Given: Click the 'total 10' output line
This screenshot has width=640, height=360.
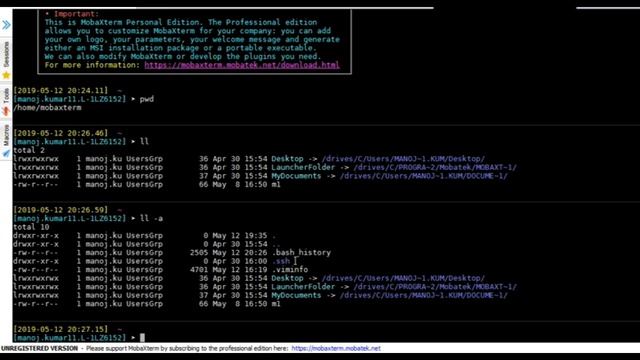Looking at the screenshot, I should (31, 227).
